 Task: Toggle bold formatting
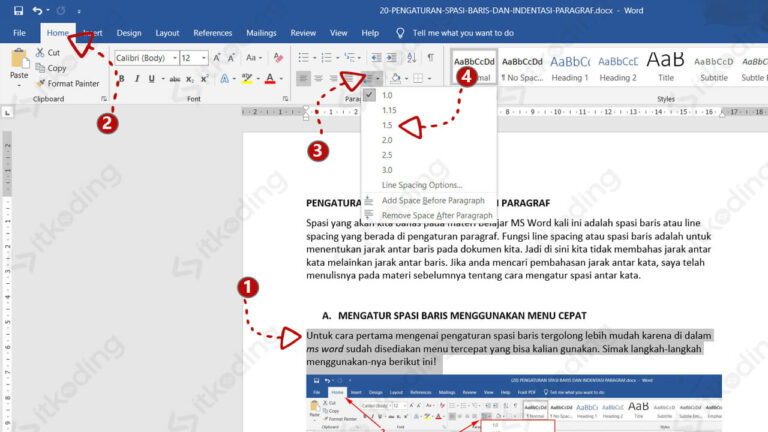point(121,78)
